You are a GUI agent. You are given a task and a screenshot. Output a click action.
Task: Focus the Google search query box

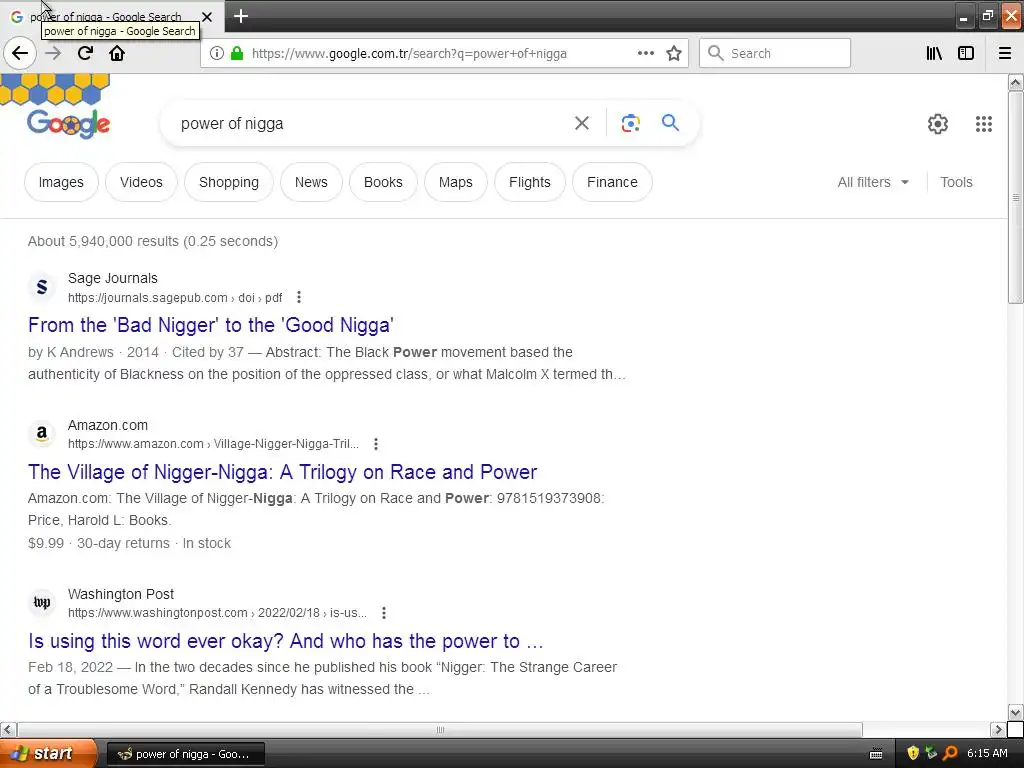[x=369, y=123]
